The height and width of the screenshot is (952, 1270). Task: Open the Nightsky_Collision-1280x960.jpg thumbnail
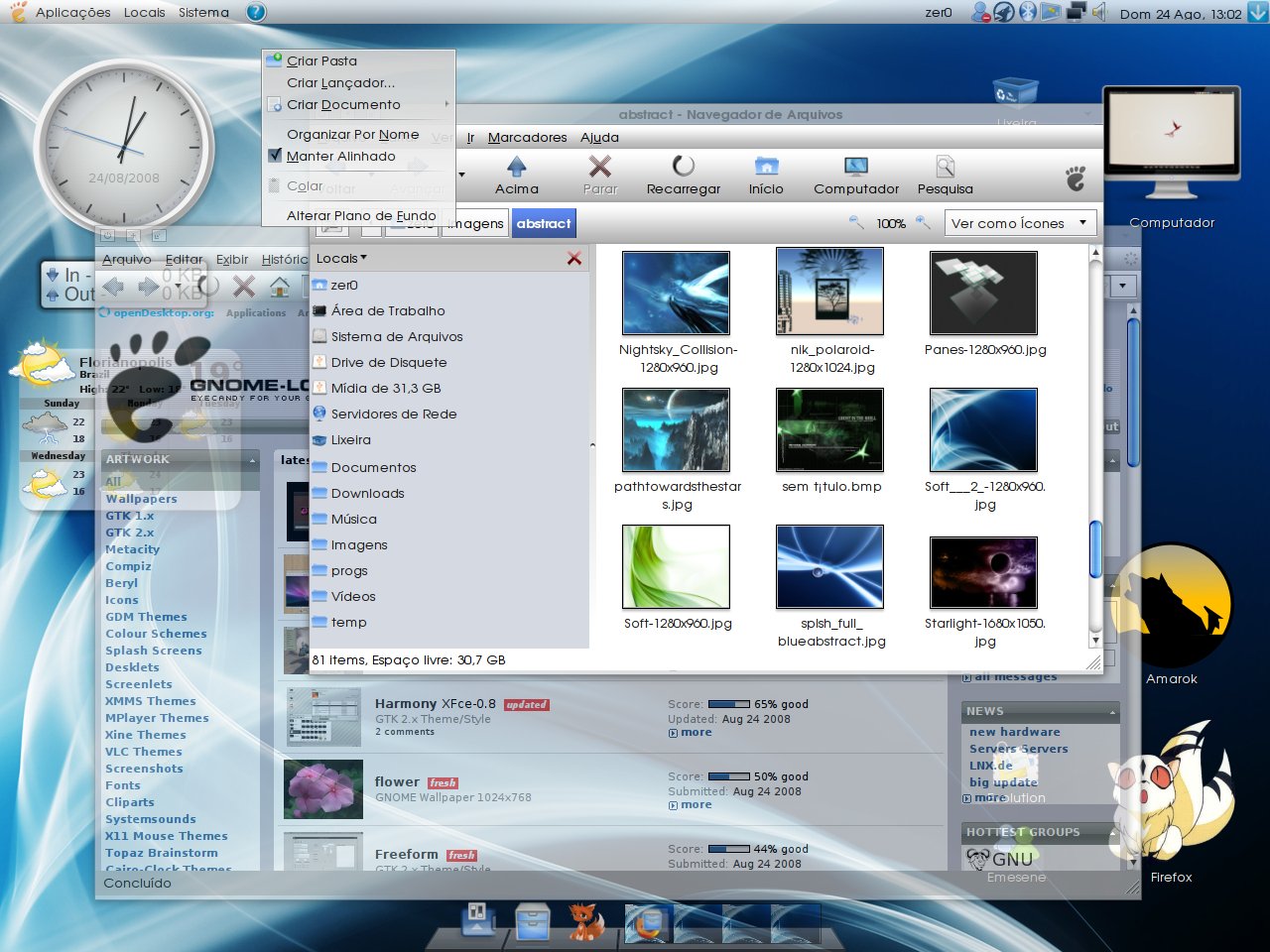(x=676, y=293)
